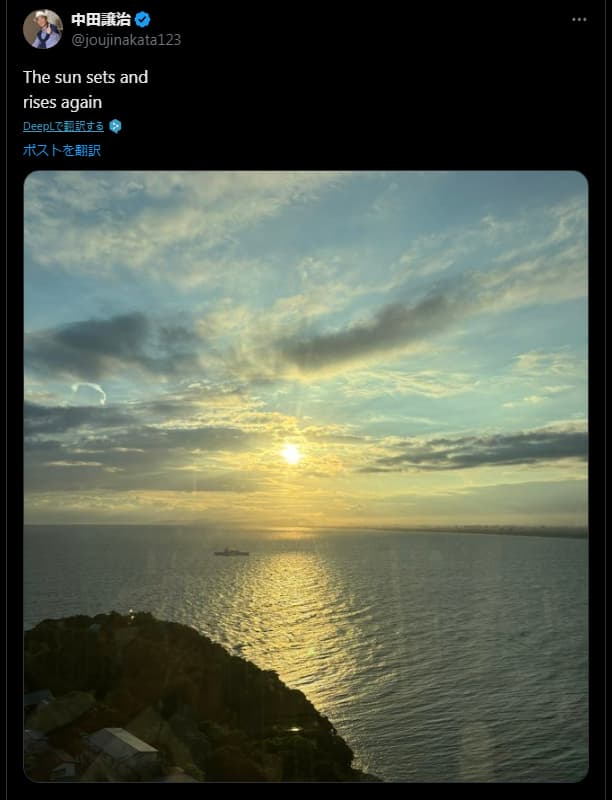Click the DeepLで翻訳する link
Image resolution: width=612 pixels, height=800 pixels.
click(63, 126)
